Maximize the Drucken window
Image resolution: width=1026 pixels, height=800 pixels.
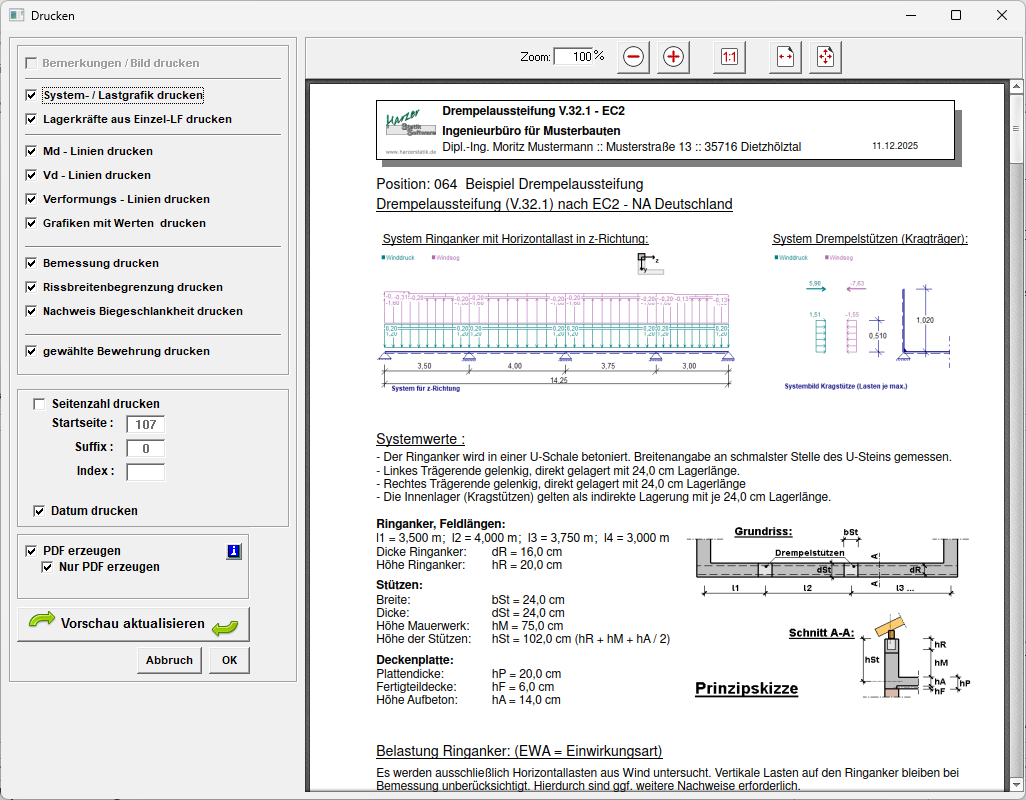[x=956, y=16]
